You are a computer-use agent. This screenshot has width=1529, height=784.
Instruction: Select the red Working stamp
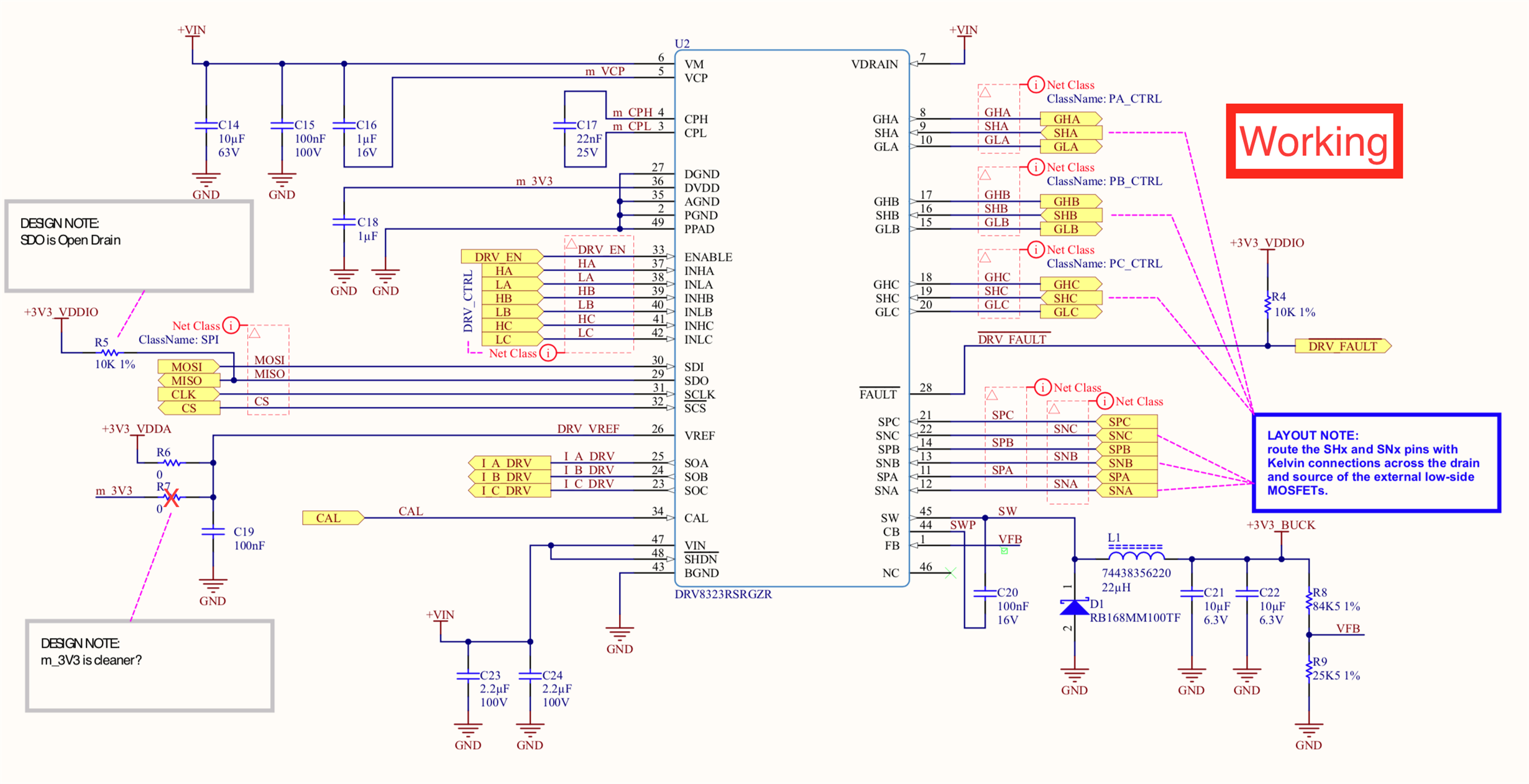pyautogui.click(x=1314, y=141)
